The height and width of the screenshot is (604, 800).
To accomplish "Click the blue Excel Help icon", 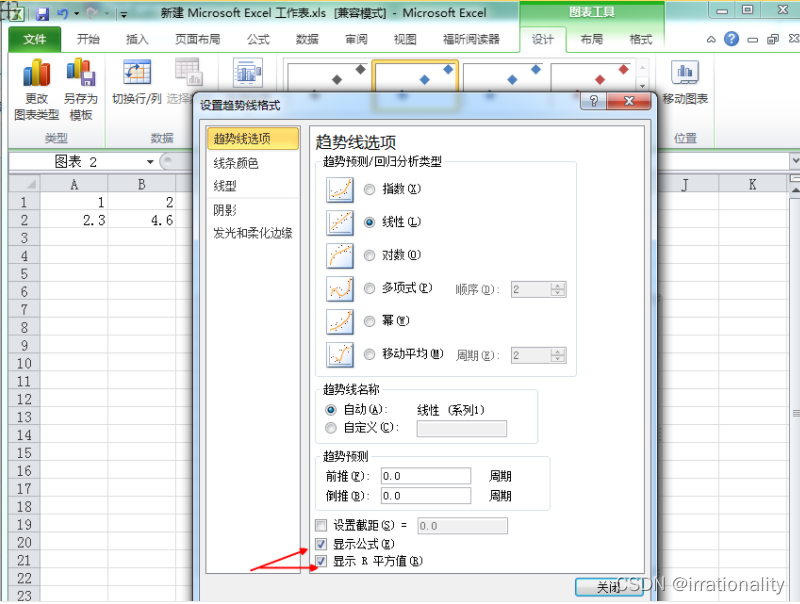I will point(731,39).
